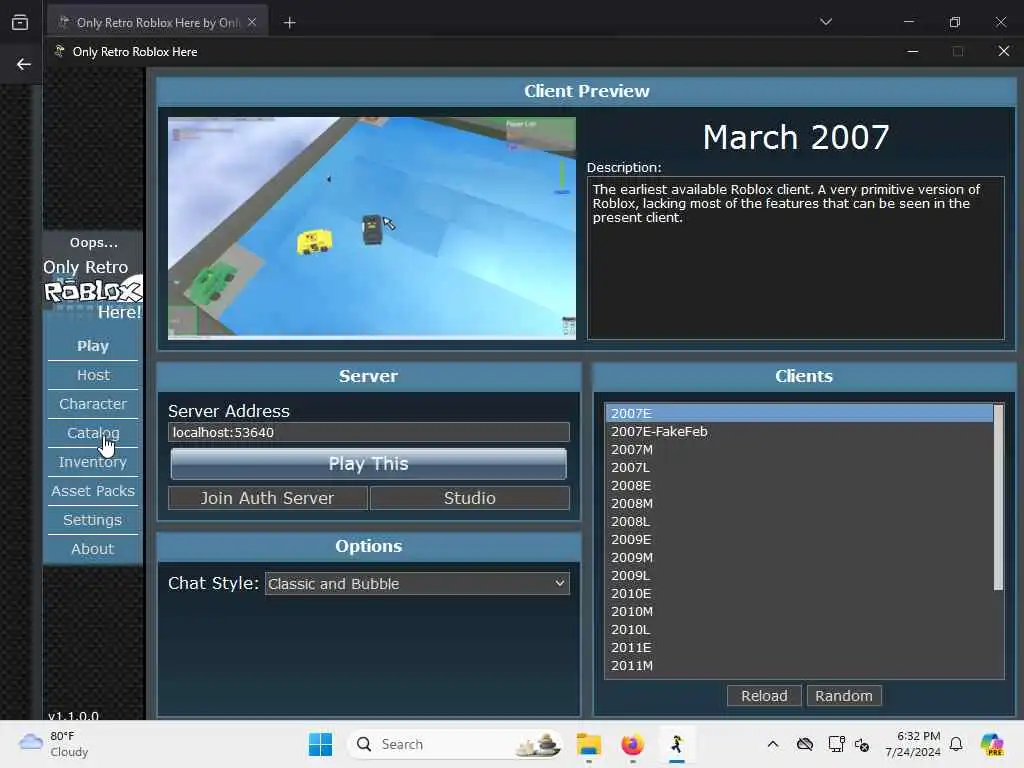Select the 2007E client
1024x768 pixels.
click(x=799, y=413)
